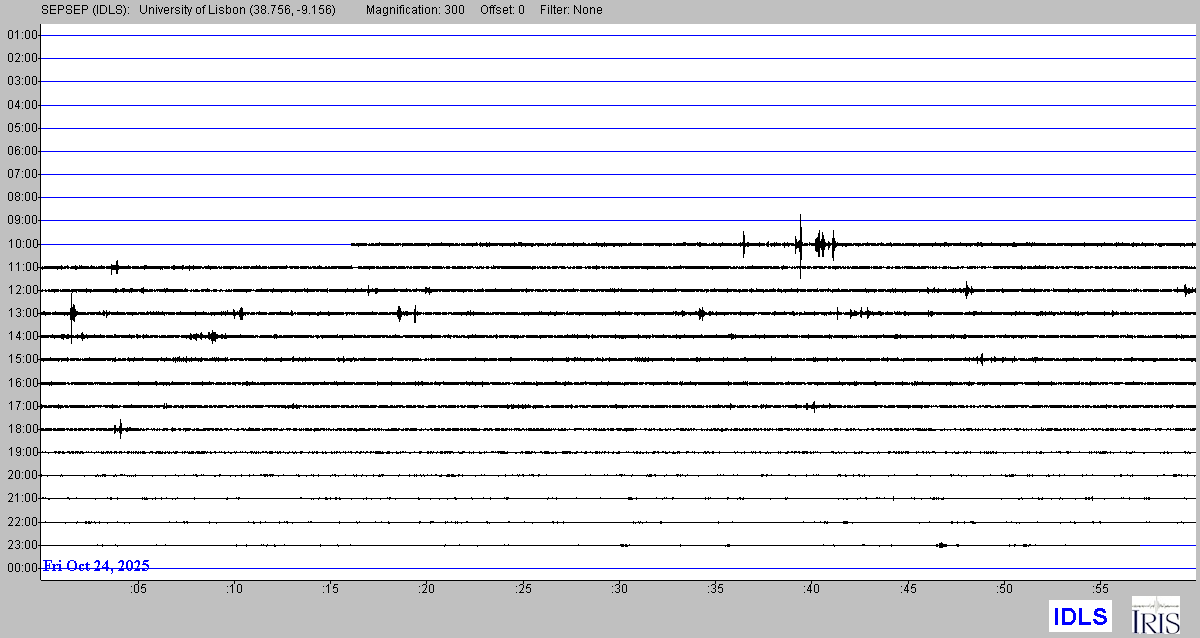
Task: Click the :05 minute axis marker
Action: click(138, 589)
